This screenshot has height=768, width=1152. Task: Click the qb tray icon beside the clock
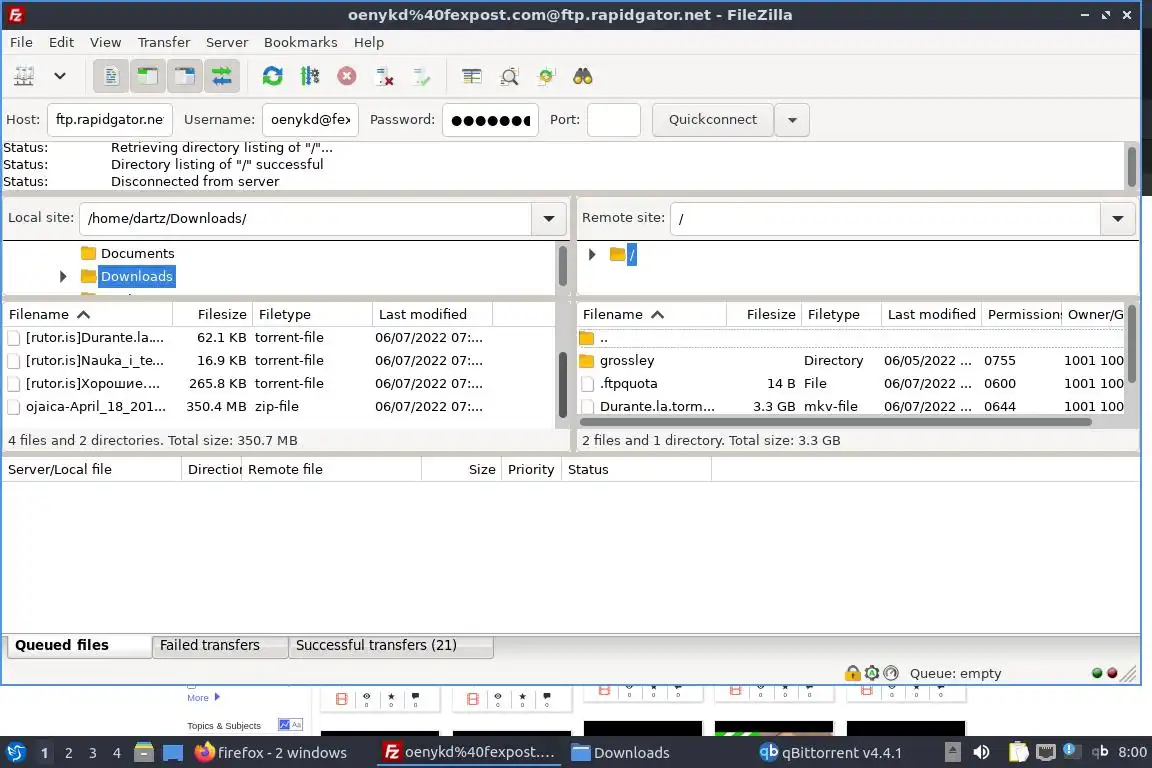pyautogui.click(x=1100, y=752)
